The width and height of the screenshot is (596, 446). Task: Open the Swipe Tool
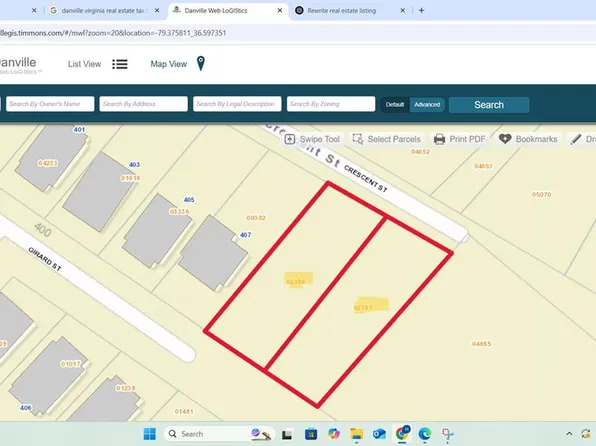tap(312, 139)
